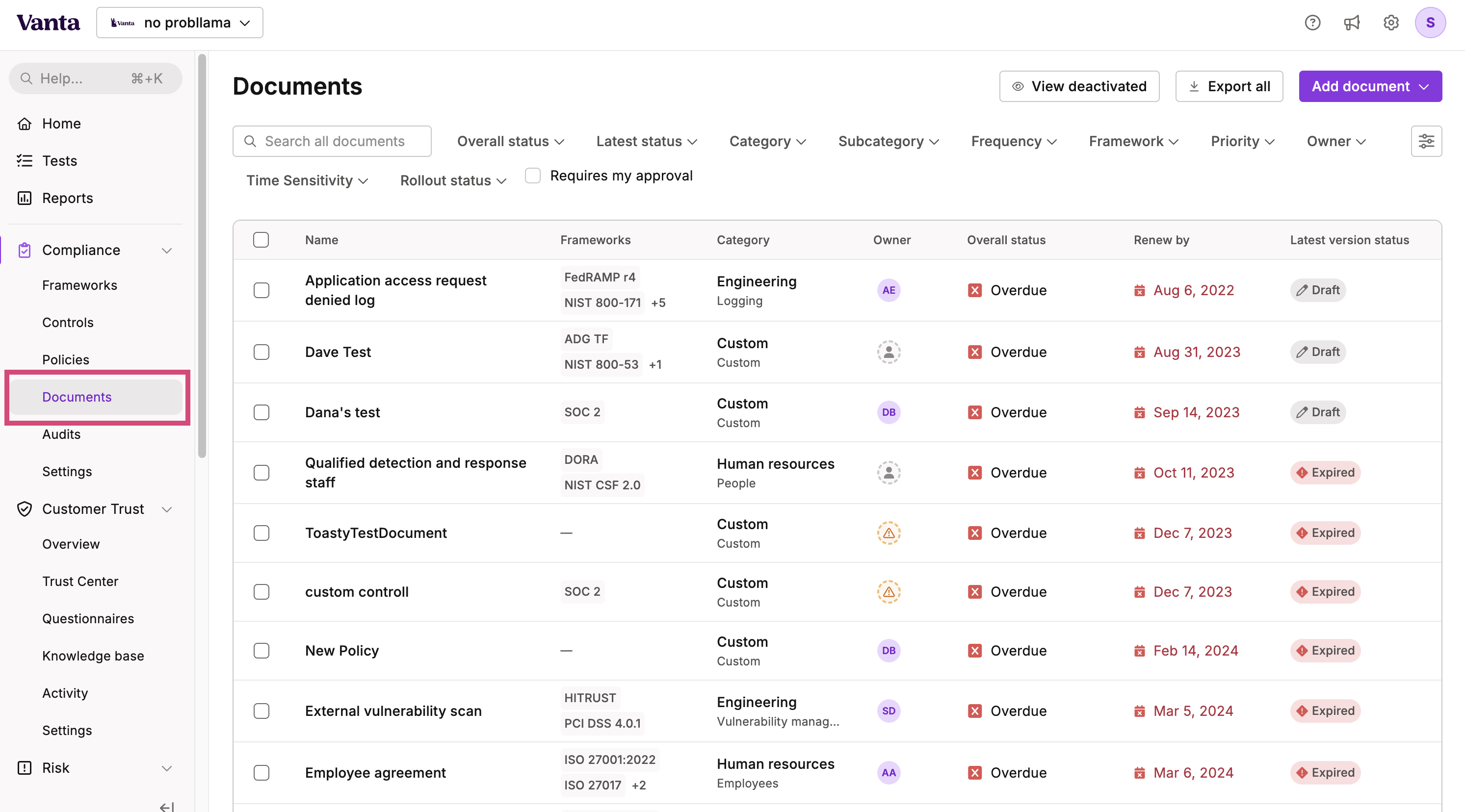Collapse the Compliance sidebar section
Viewport: 1465px width, 812px height.
click(x=167, y=251)
